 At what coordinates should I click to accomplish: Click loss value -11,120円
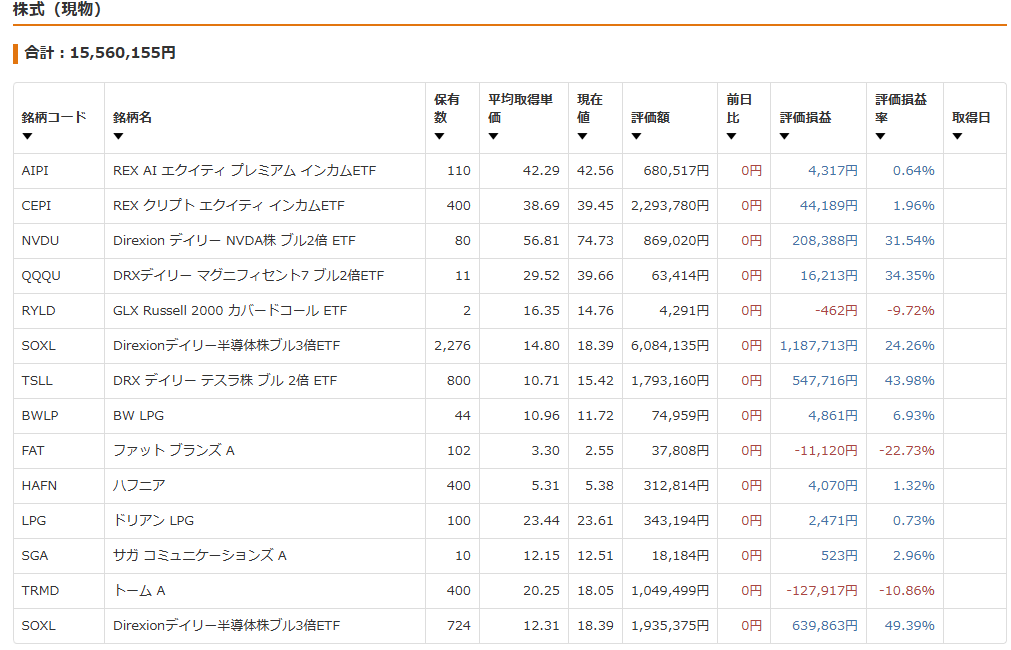(x=826, y=450)
